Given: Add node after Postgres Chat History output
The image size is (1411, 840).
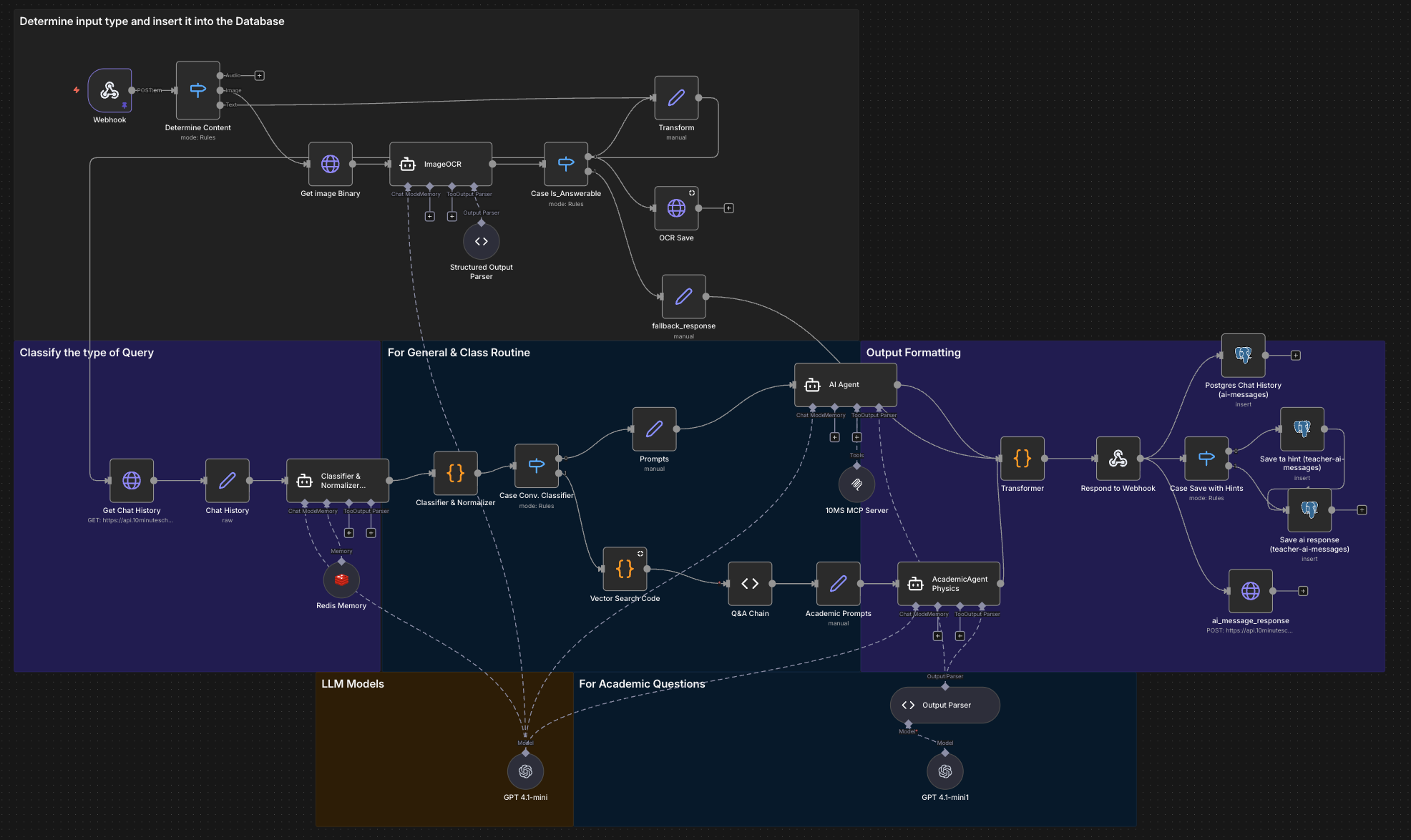Looking at the screenshot, I should (x=1296, y=356).
